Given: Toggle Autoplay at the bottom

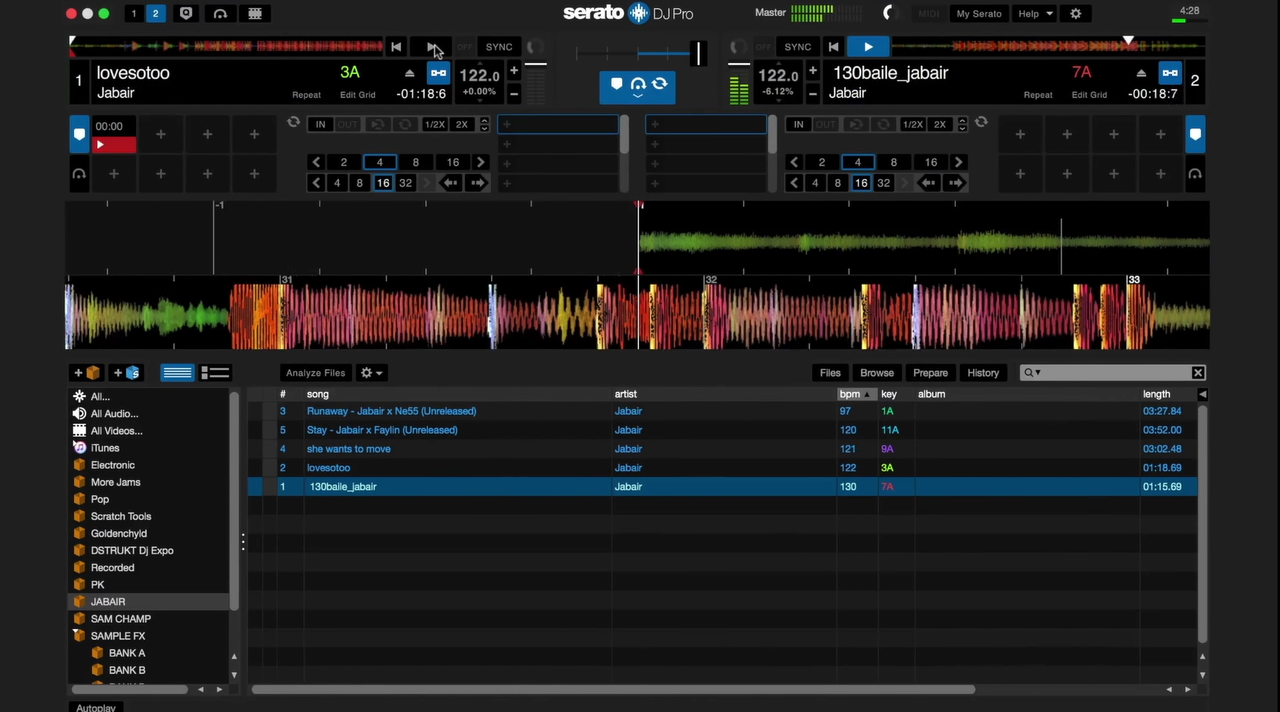Looking at the screenshot, I should [x=97, y=707].
